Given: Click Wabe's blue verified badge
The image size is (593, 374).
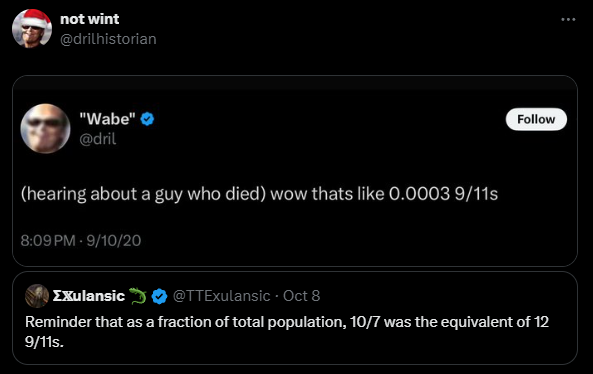Looking at the screenshot, I should coord(147,119).
